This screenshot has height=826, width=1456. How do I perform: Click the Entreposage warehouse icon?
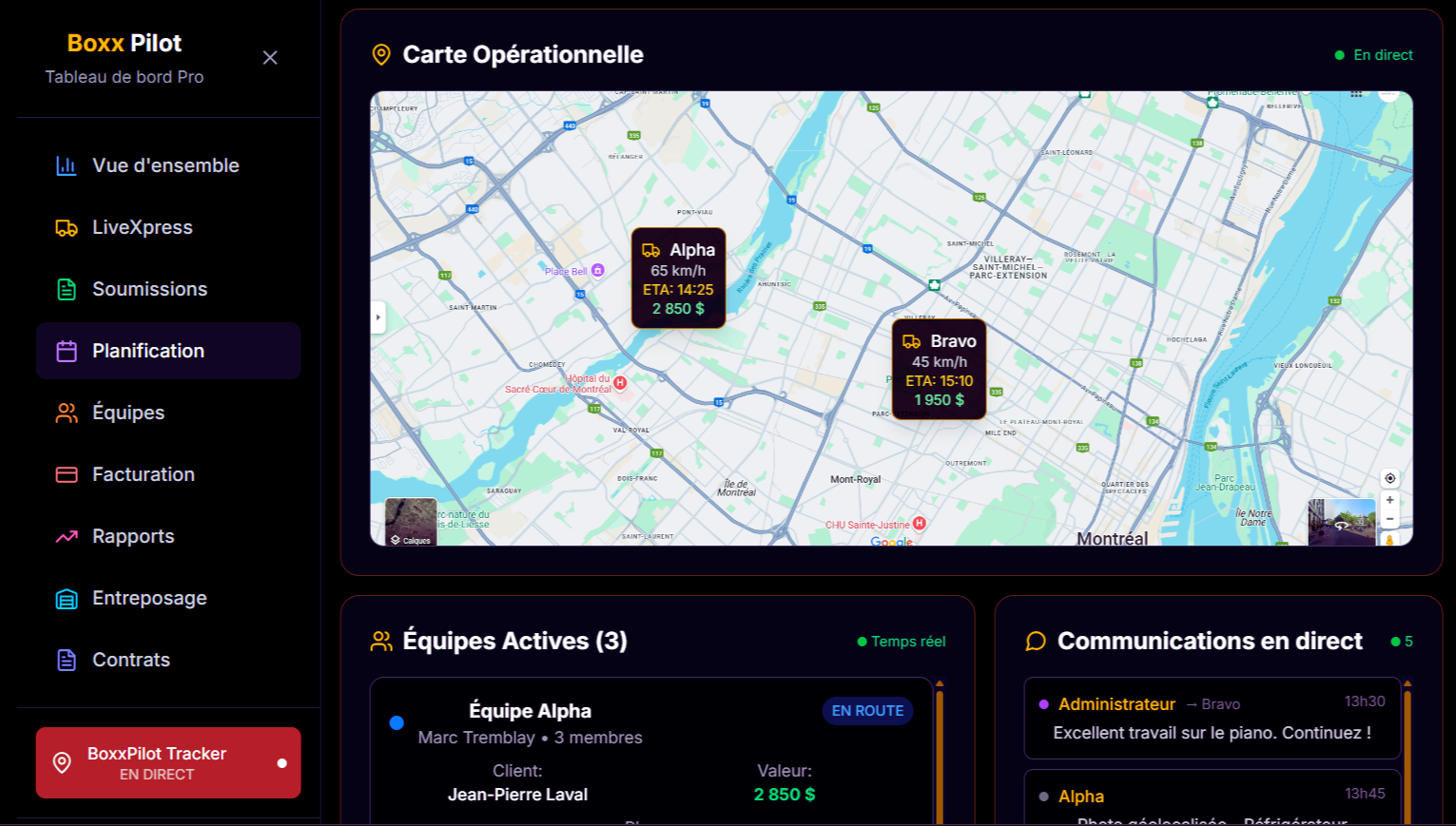click(67, 598)
